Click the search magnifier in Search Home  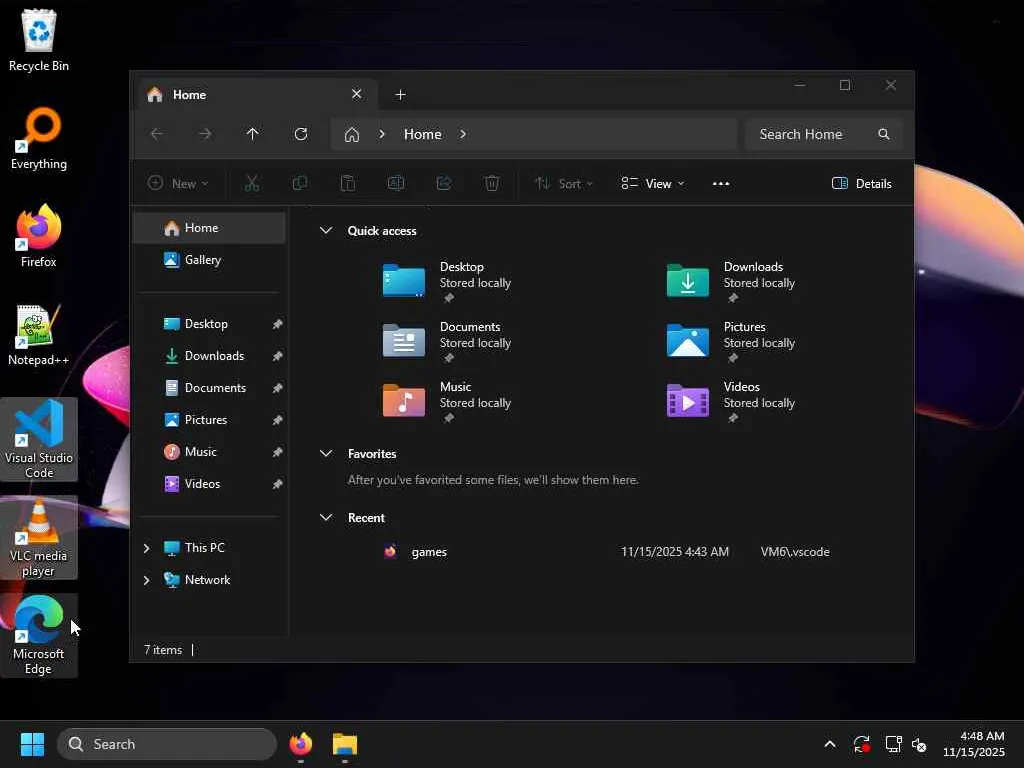click(x=884, y=134)
